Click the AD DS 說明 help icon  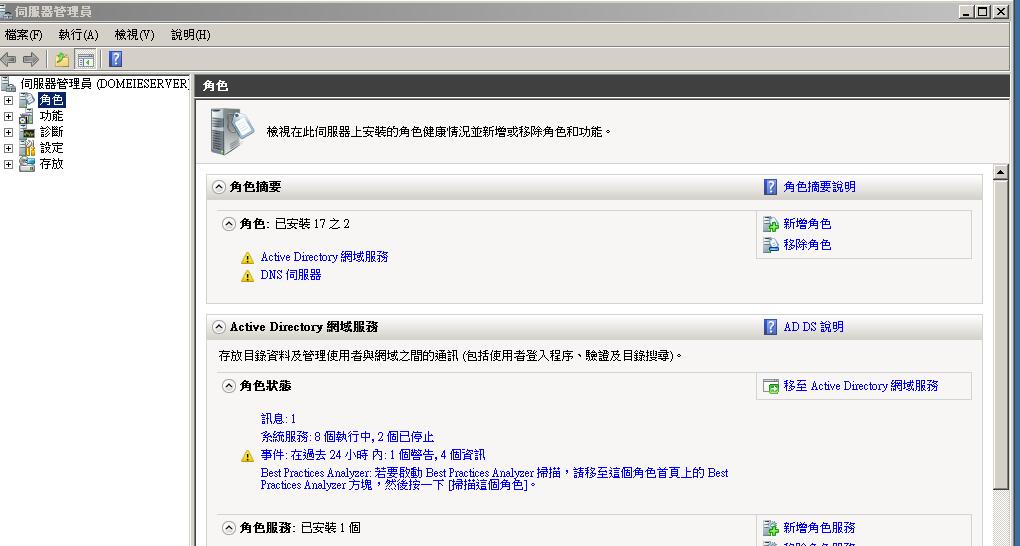pyautogui.click(x=770, y=327)
